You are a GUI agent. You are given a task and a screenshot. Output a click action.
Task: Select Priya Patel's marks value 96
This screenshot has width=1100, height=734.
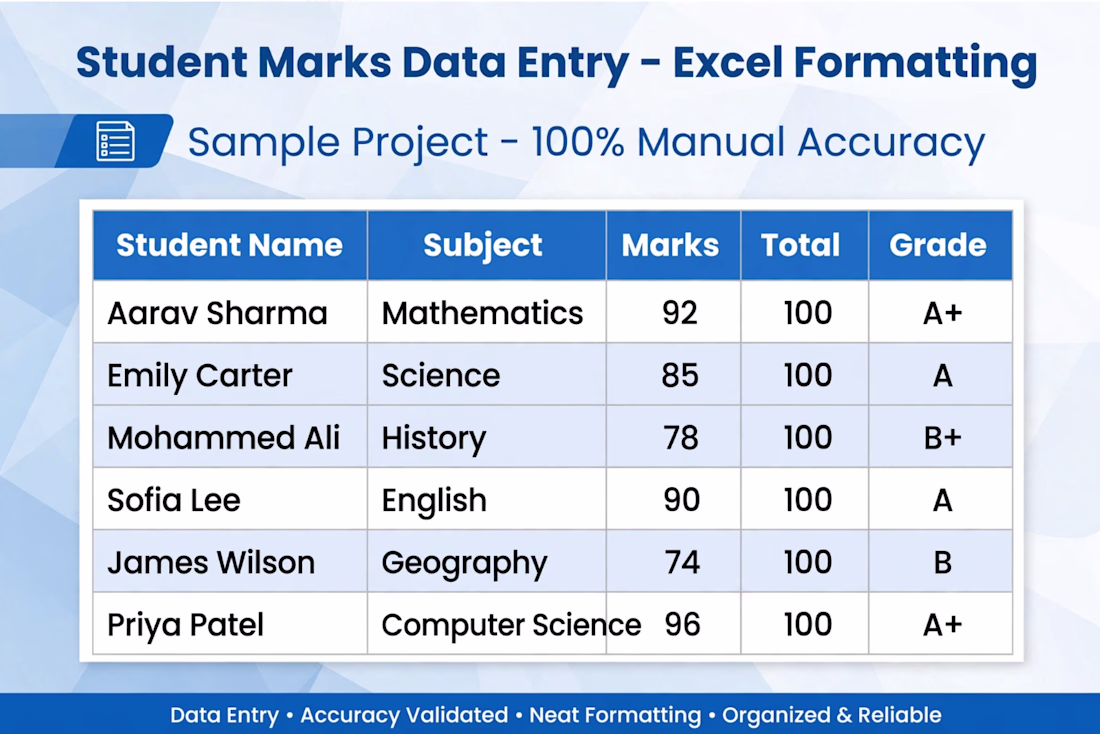pyautogui.click(x=682, y=624)
